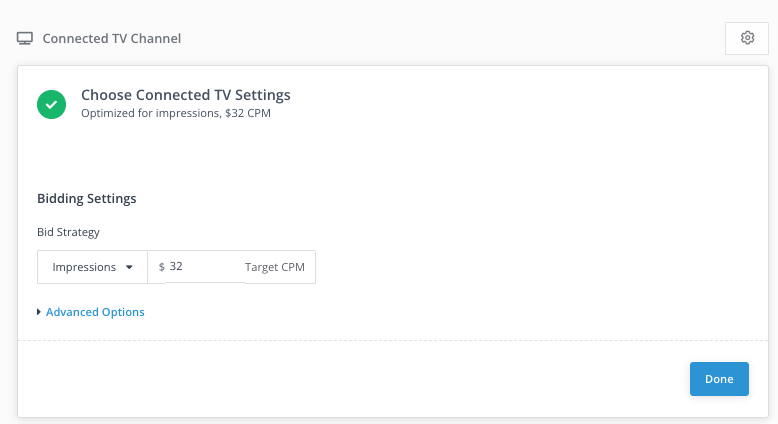Expand the Advanced Options disclosure triangle
The height and width of the screenshot is (424, 778).
tap(39, 312)
